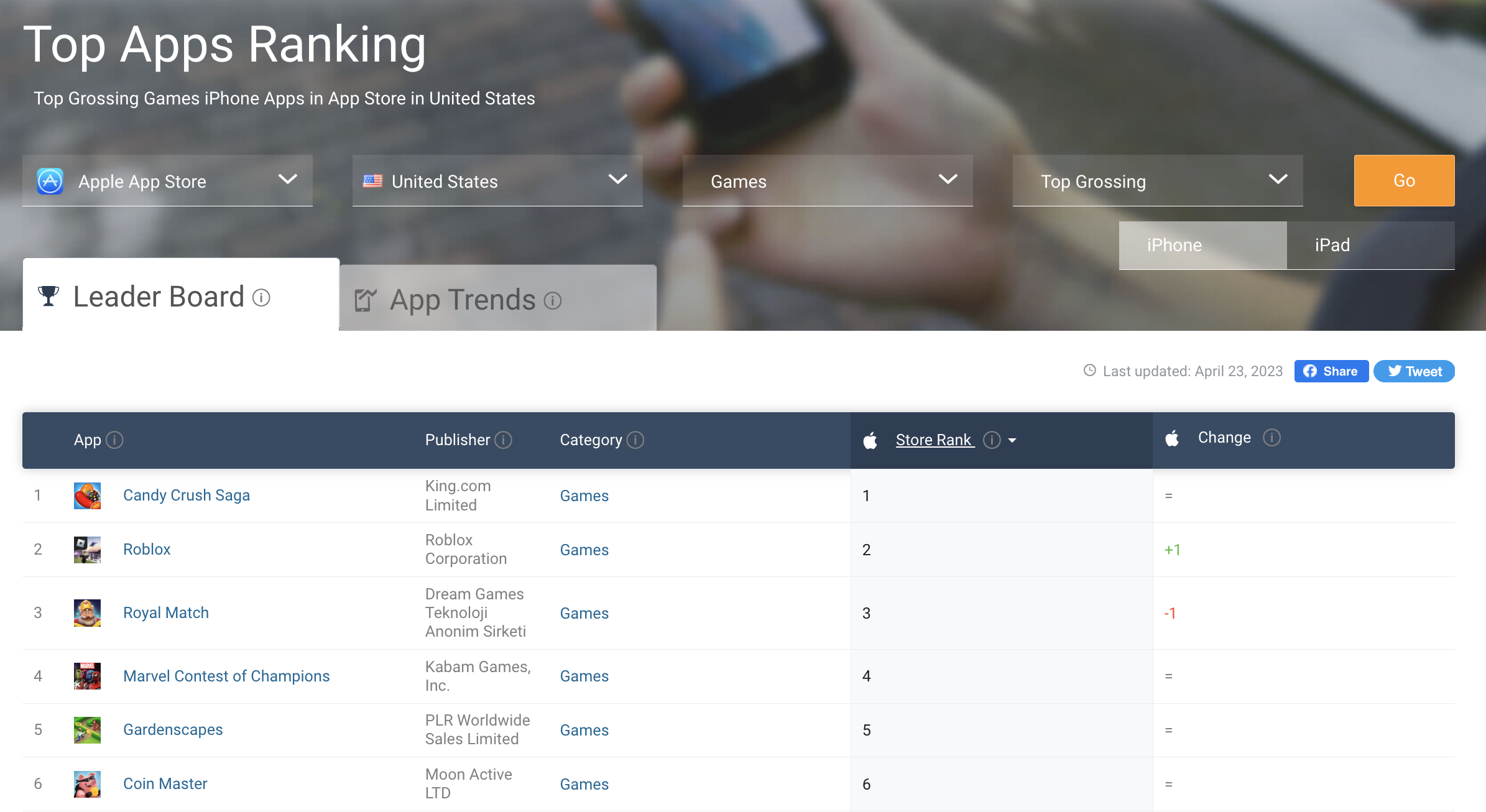Click the Apple App Store logo icon
This screenshot has height=812, width=1486.
pyautogui.click(x=50, y=181)
